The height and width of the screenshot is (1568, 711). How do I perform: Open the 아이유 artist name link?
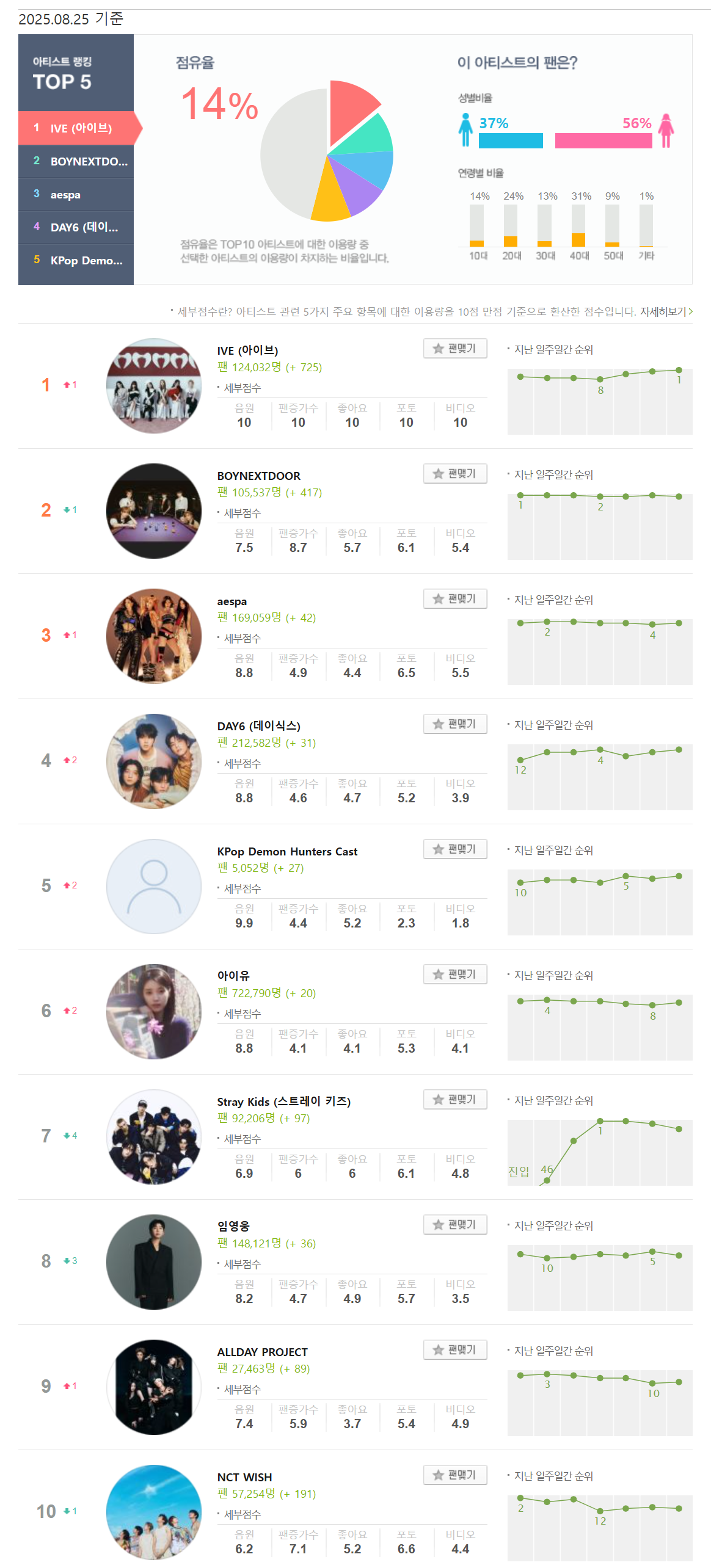pyautogui.click(x=233, y=976)
